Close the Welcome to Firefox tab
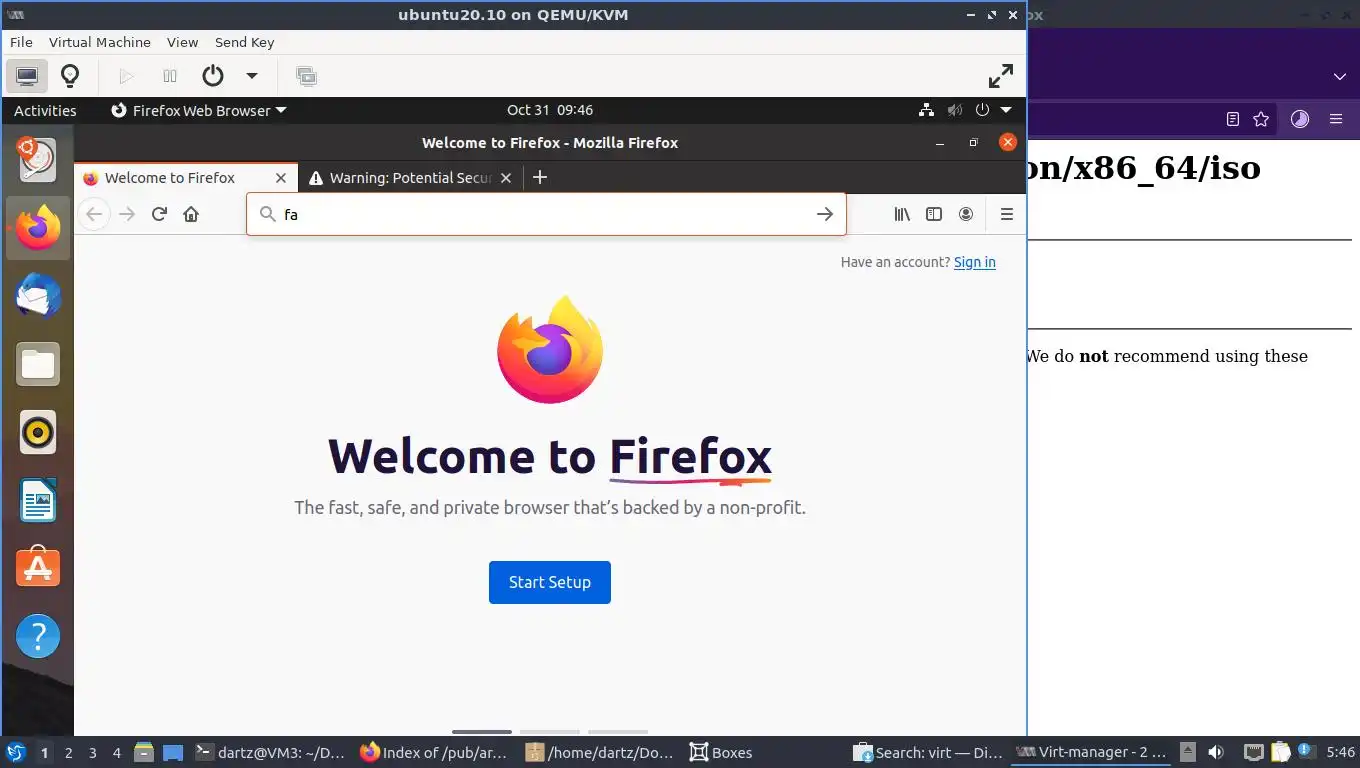This screenshot has height=768, width=1360. 281,178
